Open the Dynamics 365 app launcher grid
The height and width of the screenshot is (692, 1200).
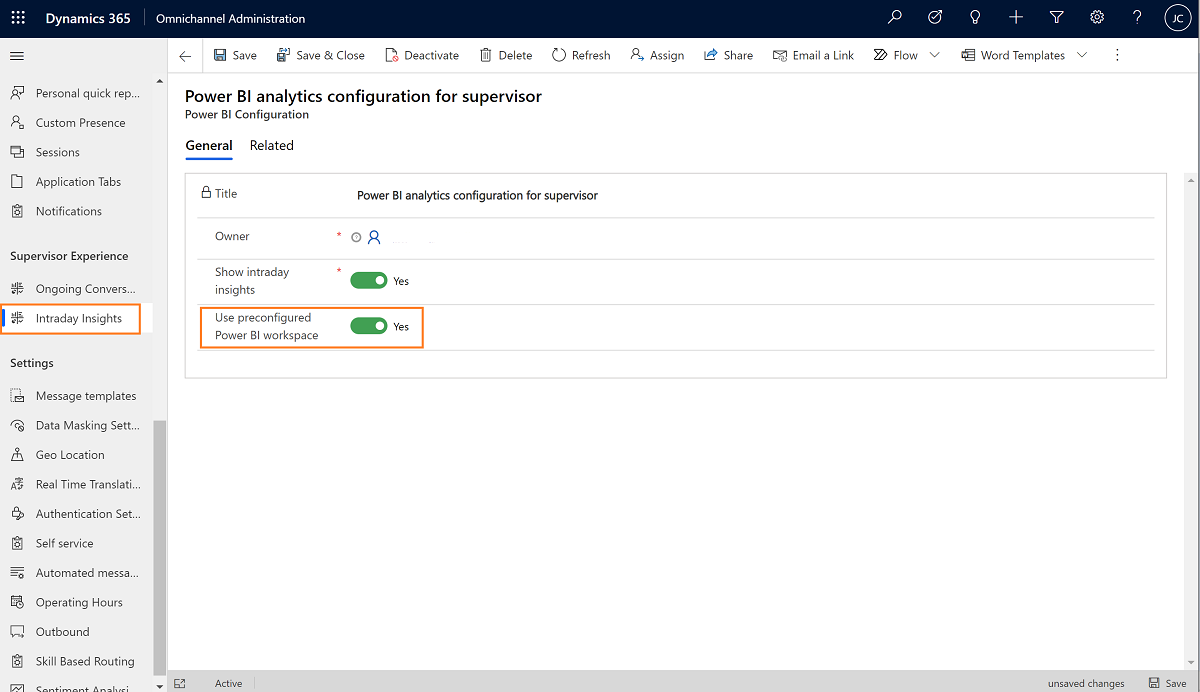(19, 18)
